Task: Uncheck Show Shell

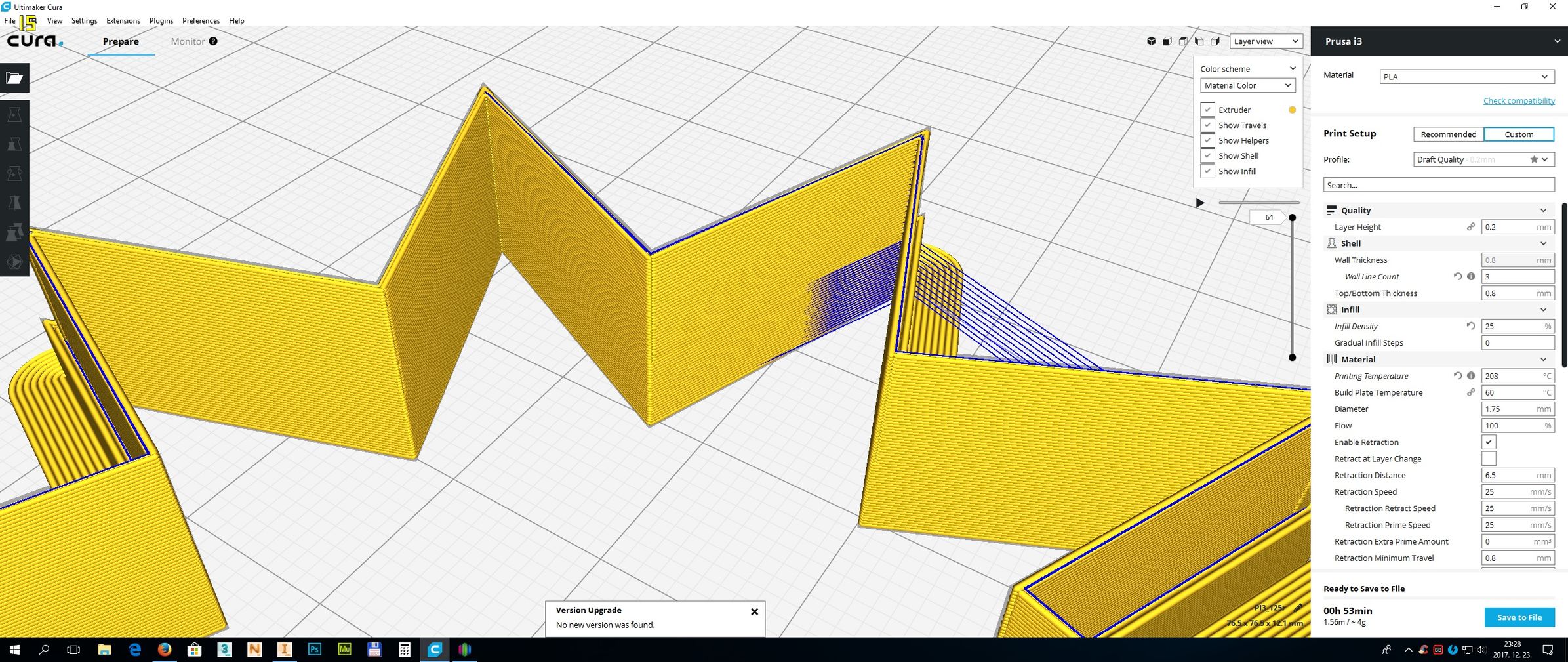Action: 1207,155
